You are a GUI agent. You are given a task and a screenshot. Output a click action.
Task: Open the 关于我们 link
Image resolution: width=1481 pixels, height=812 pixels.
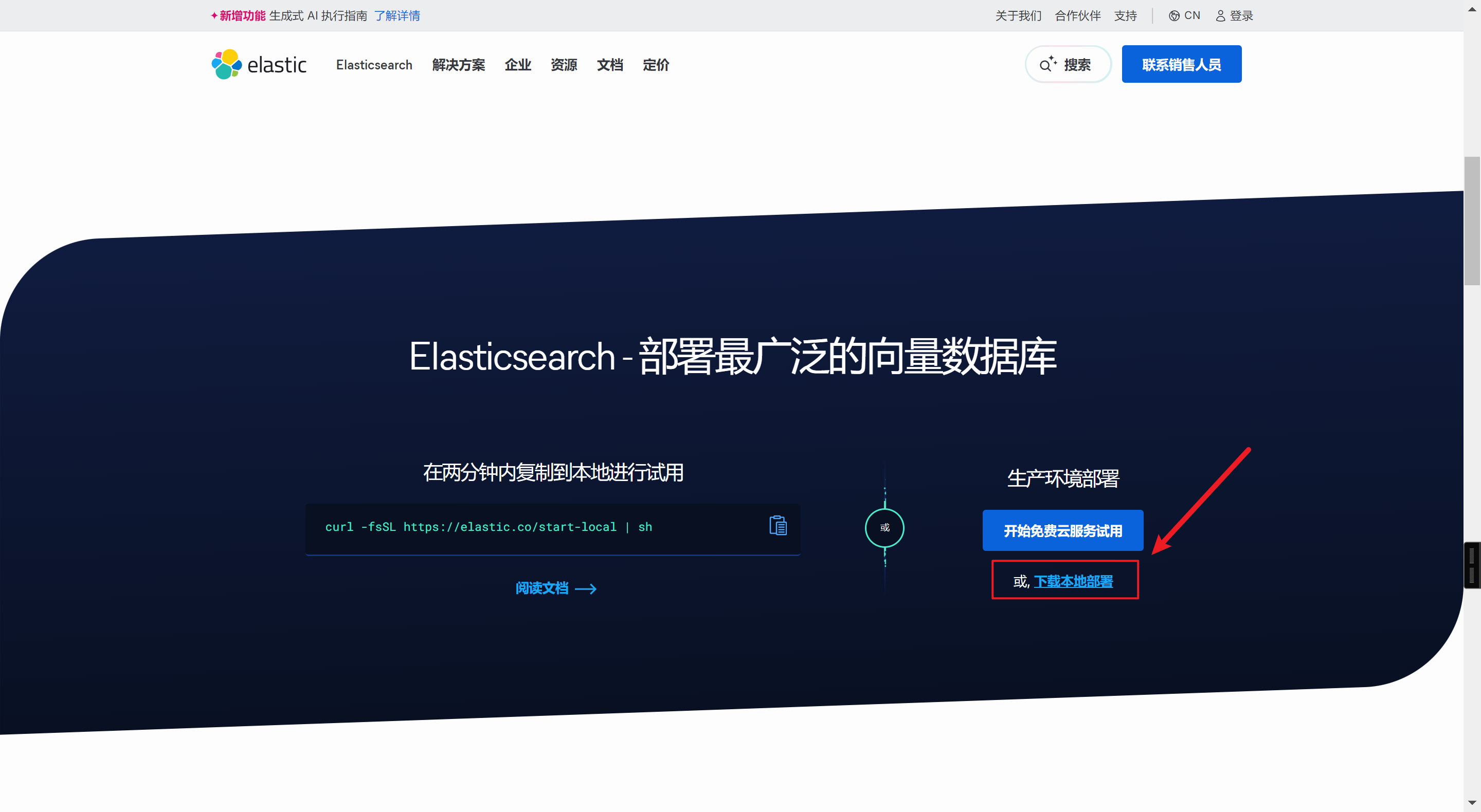[1018, 16]
